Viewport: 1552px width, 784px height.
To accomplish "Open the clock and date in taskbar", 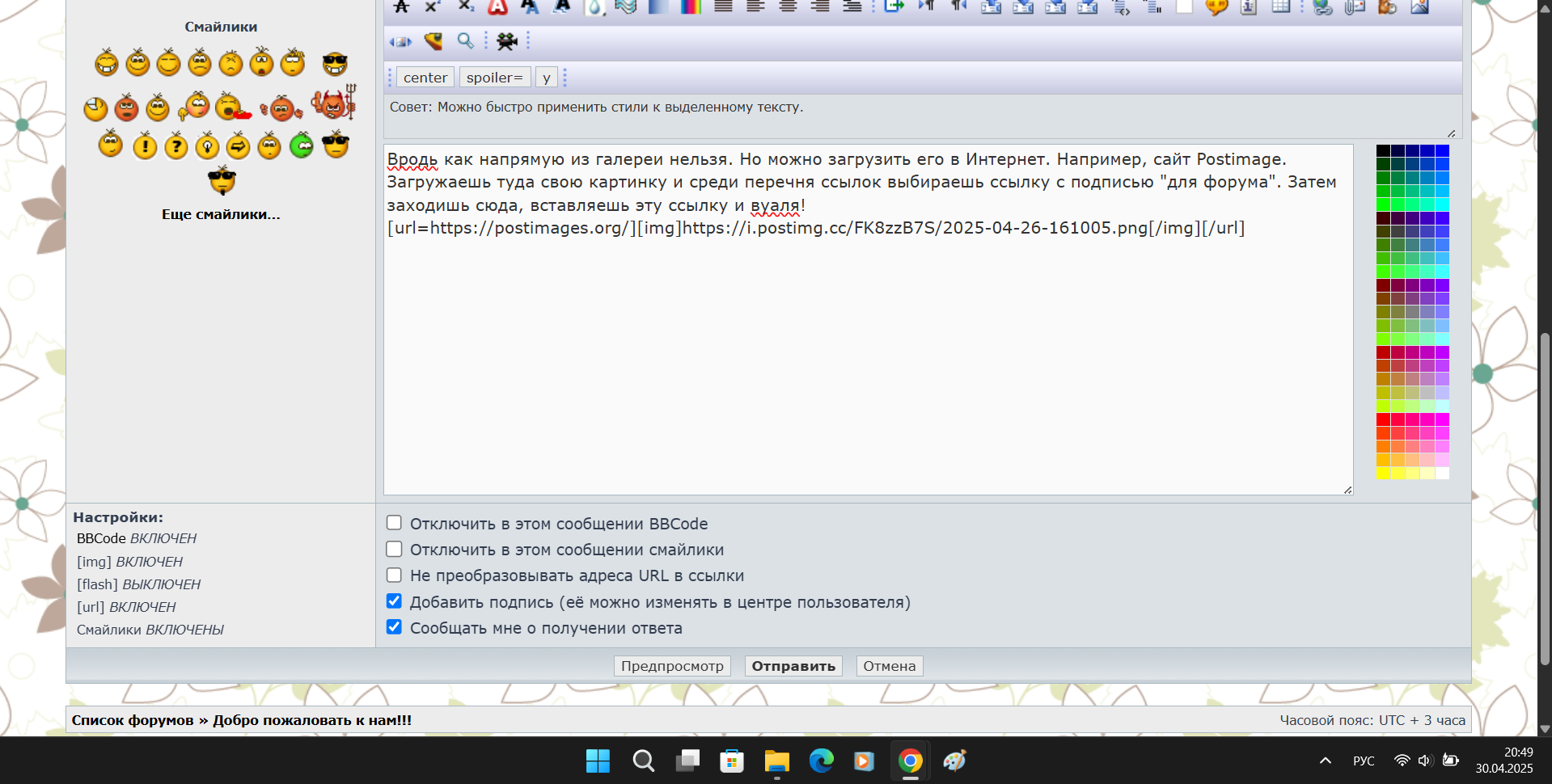I will point(1503,761).
